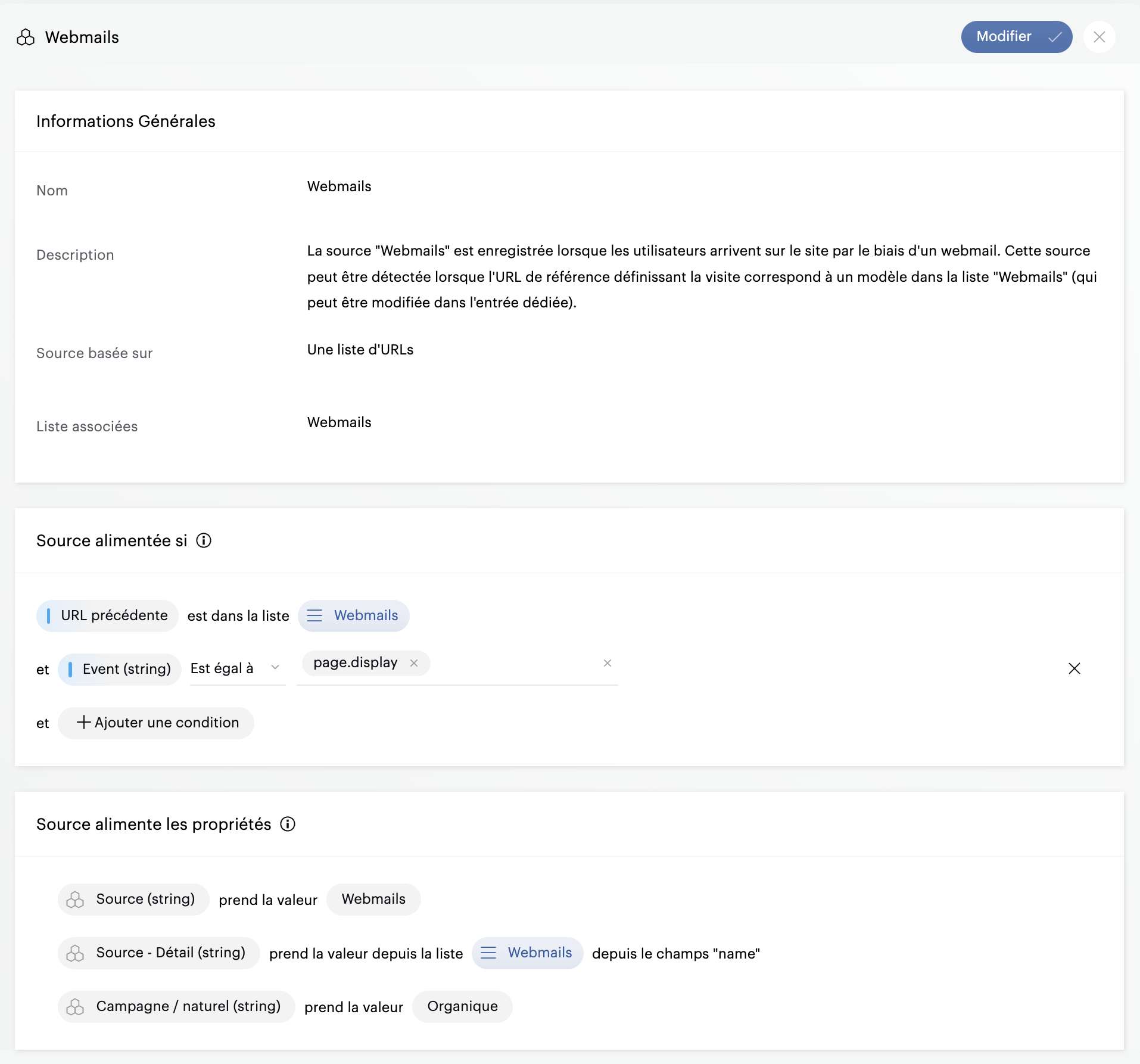This screenshot has width=1140, height=1064.
Task: Click the Modifier button
Action: pyautogui.click(x=1016, y=37)
